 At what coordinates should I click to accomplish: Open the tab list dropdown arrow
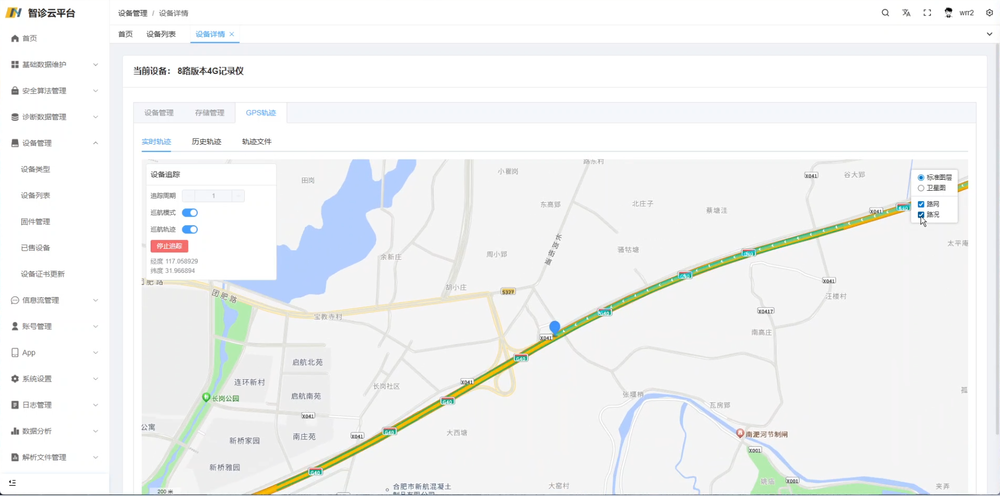click(989, 34)
